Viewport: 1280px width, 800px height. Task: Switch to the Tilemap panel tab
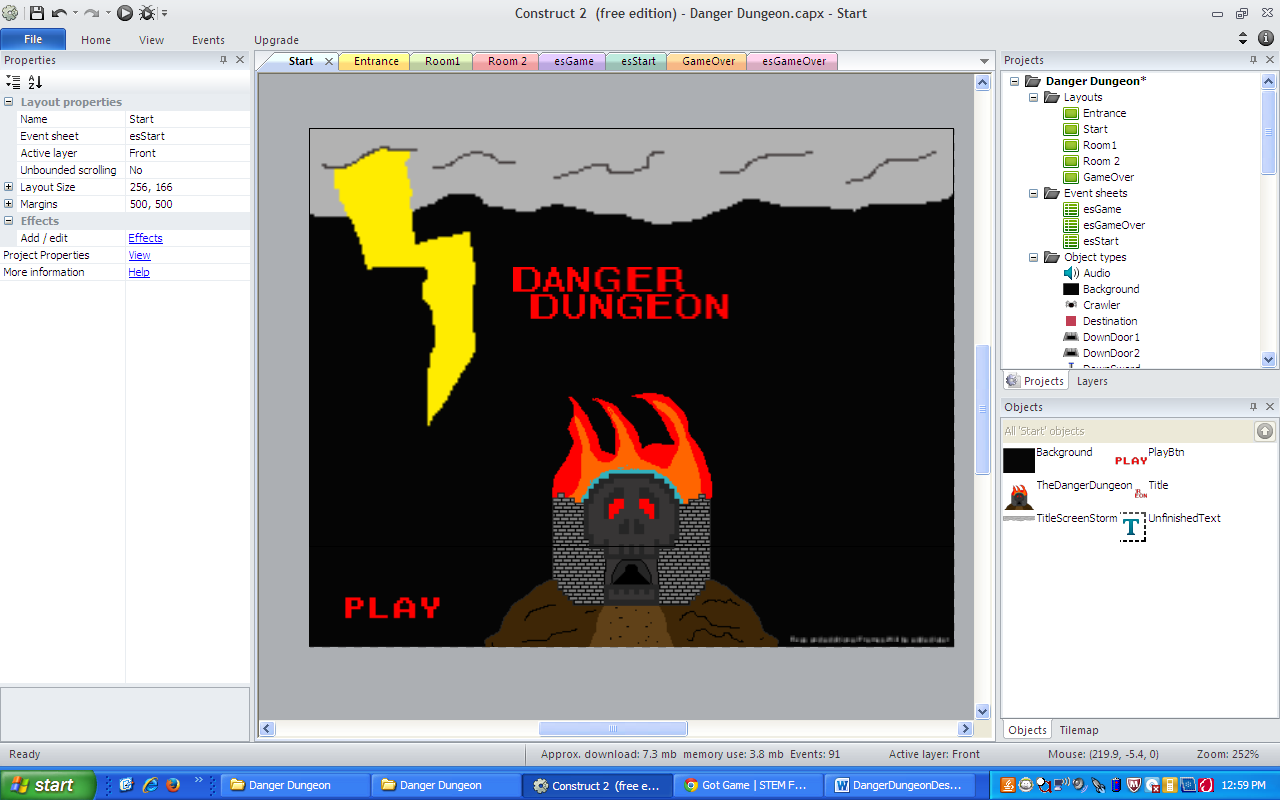point(1079,730)
